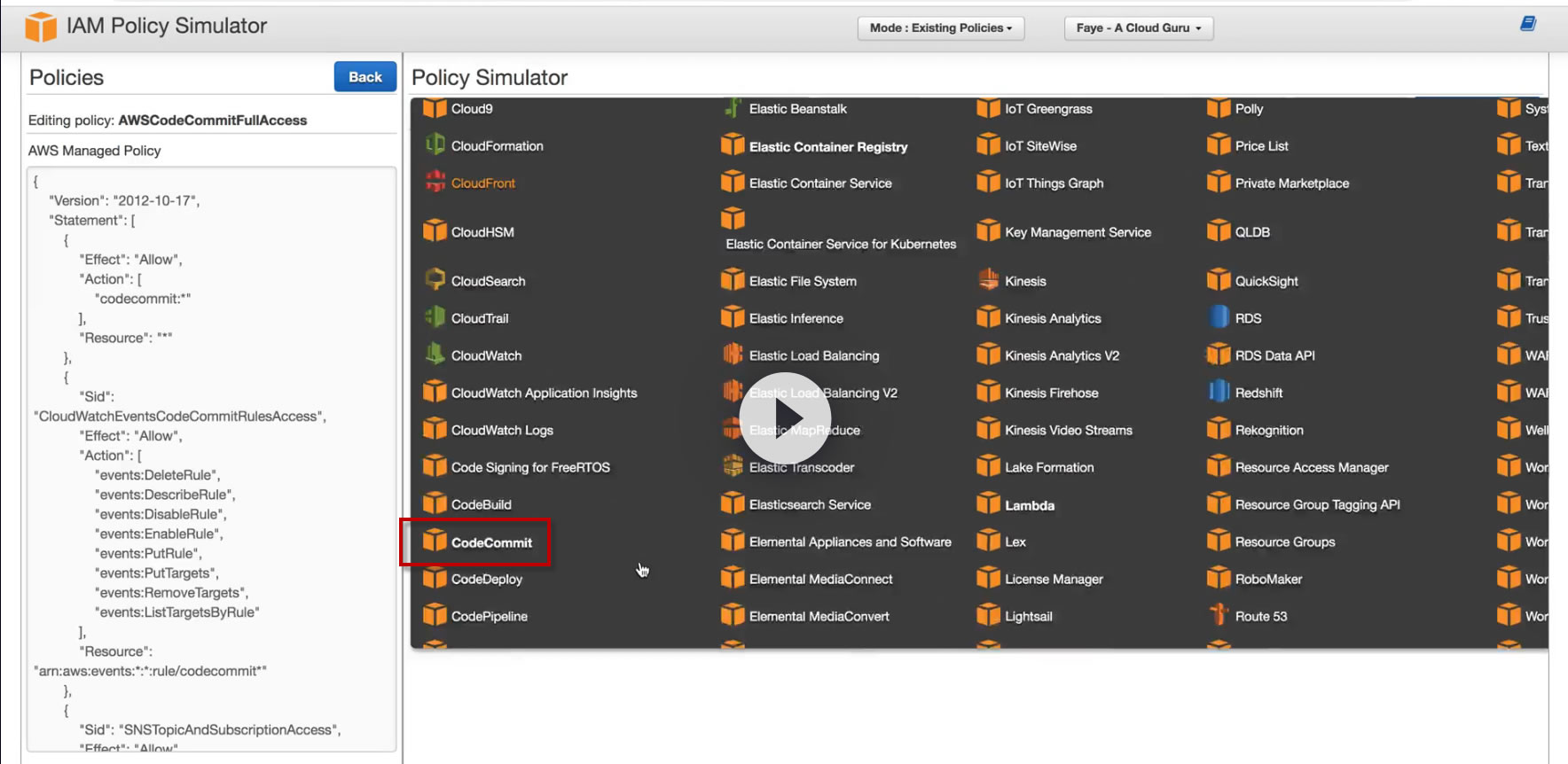1568x764 pixels.
Task: Choose RoboMaker service entry
Action: click(1268, 579)
